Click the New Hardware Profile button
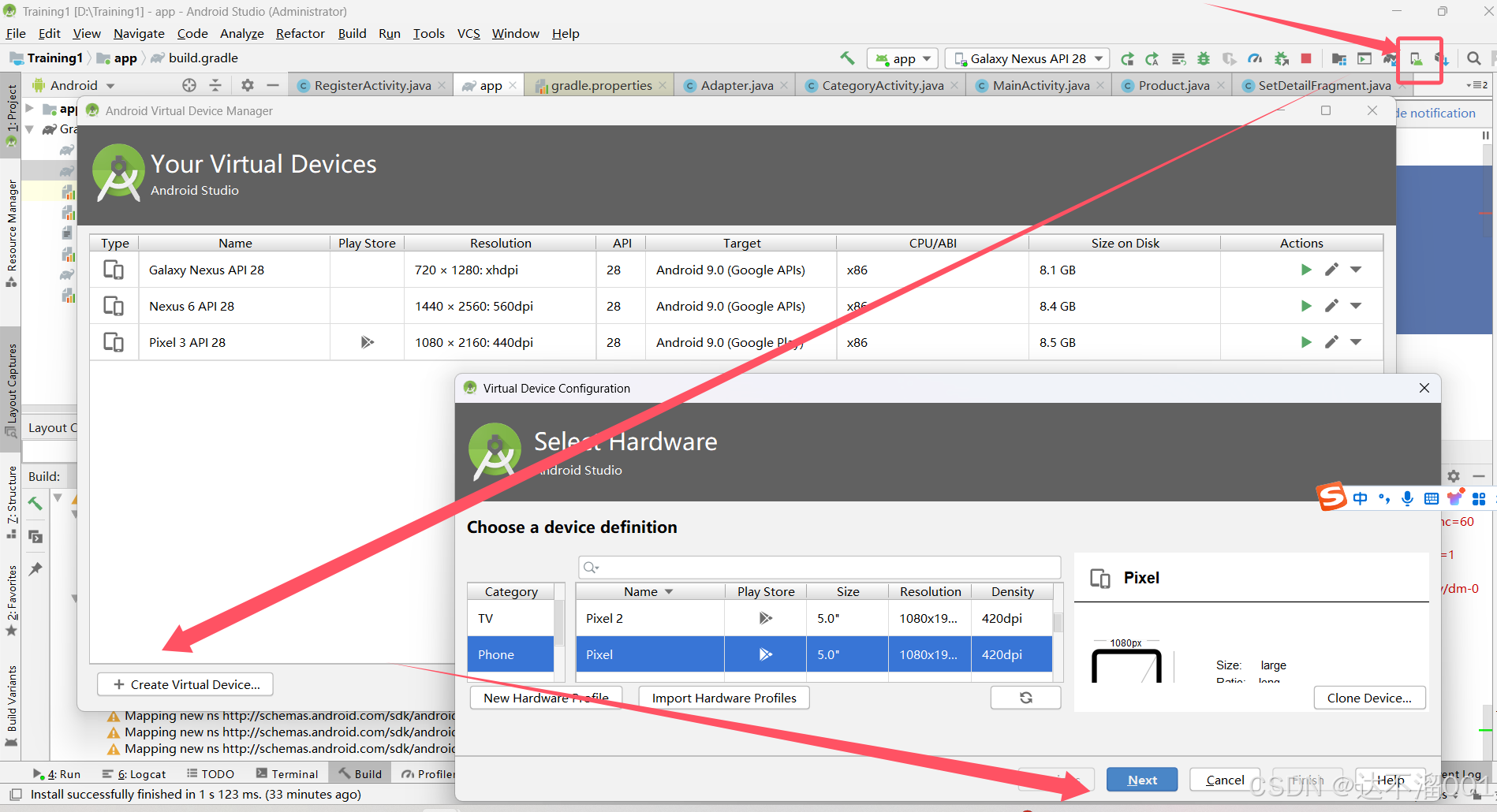The width and height of the screenshot is (1497, 812). point(546,698)
